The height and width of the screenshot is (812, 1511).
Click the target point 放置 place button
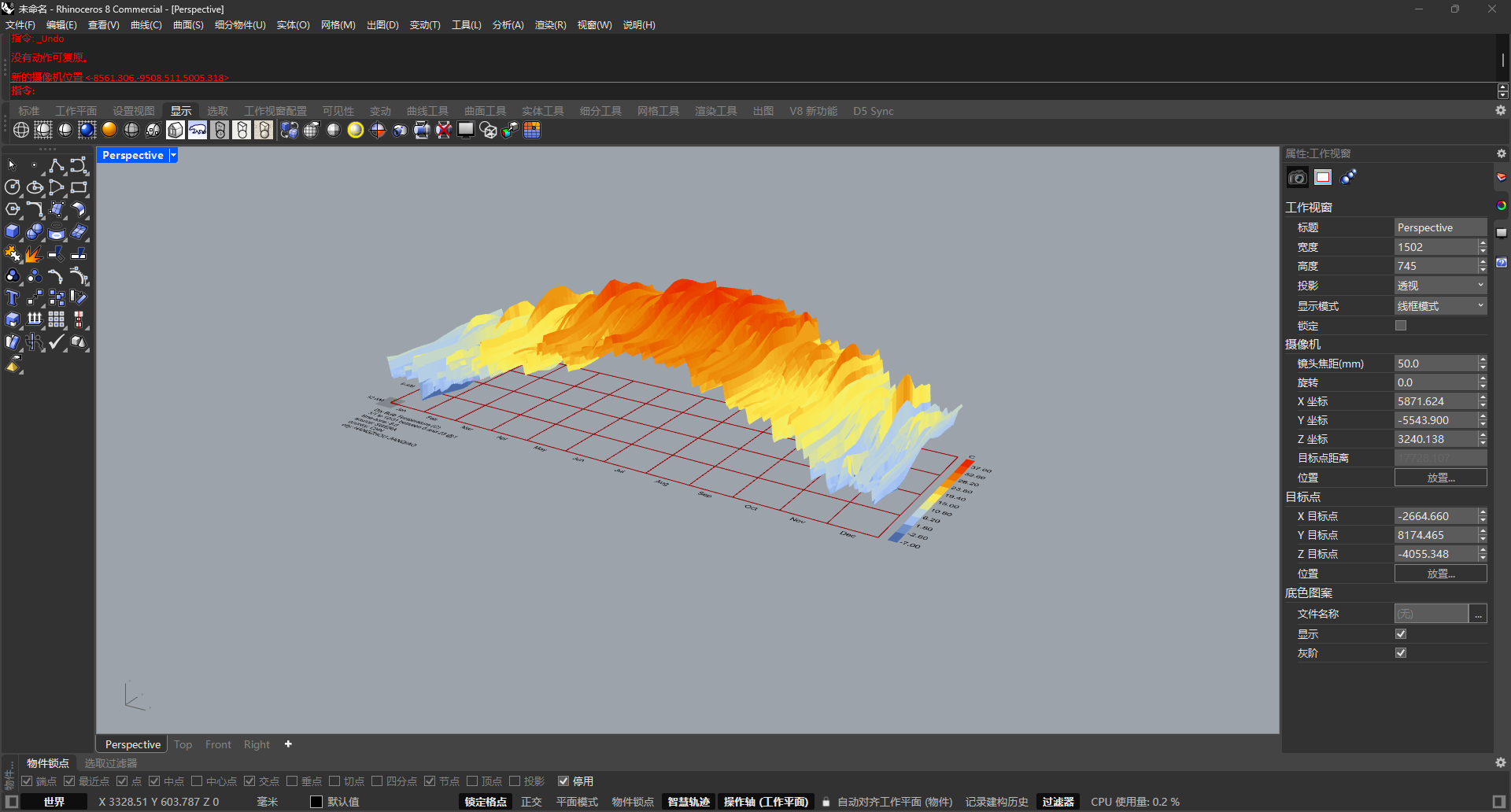coord(1440,574)
